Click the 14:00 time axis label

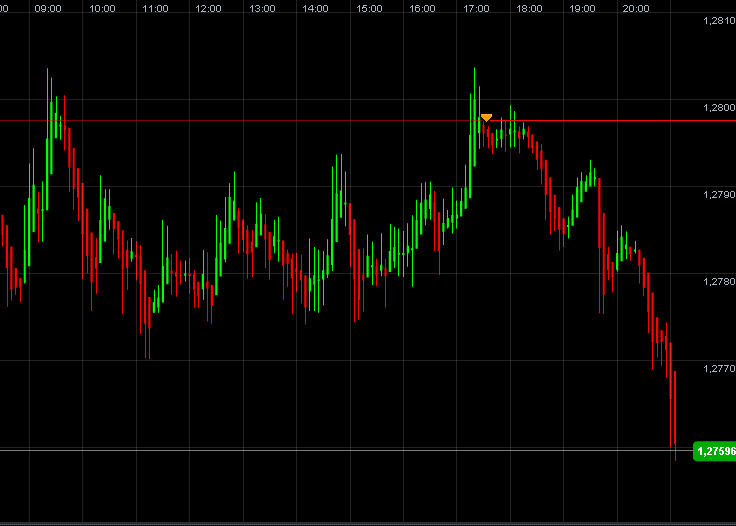tap(315, 8)
